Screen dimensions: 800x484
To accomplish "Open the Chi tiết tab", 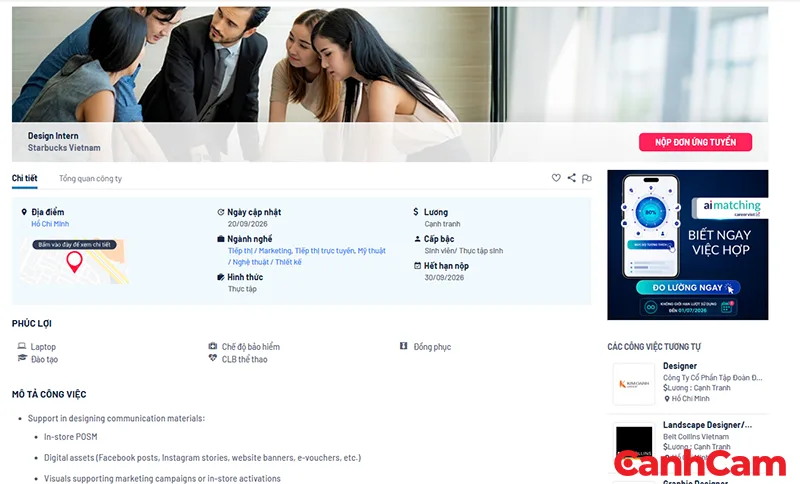I will point(24,179).
